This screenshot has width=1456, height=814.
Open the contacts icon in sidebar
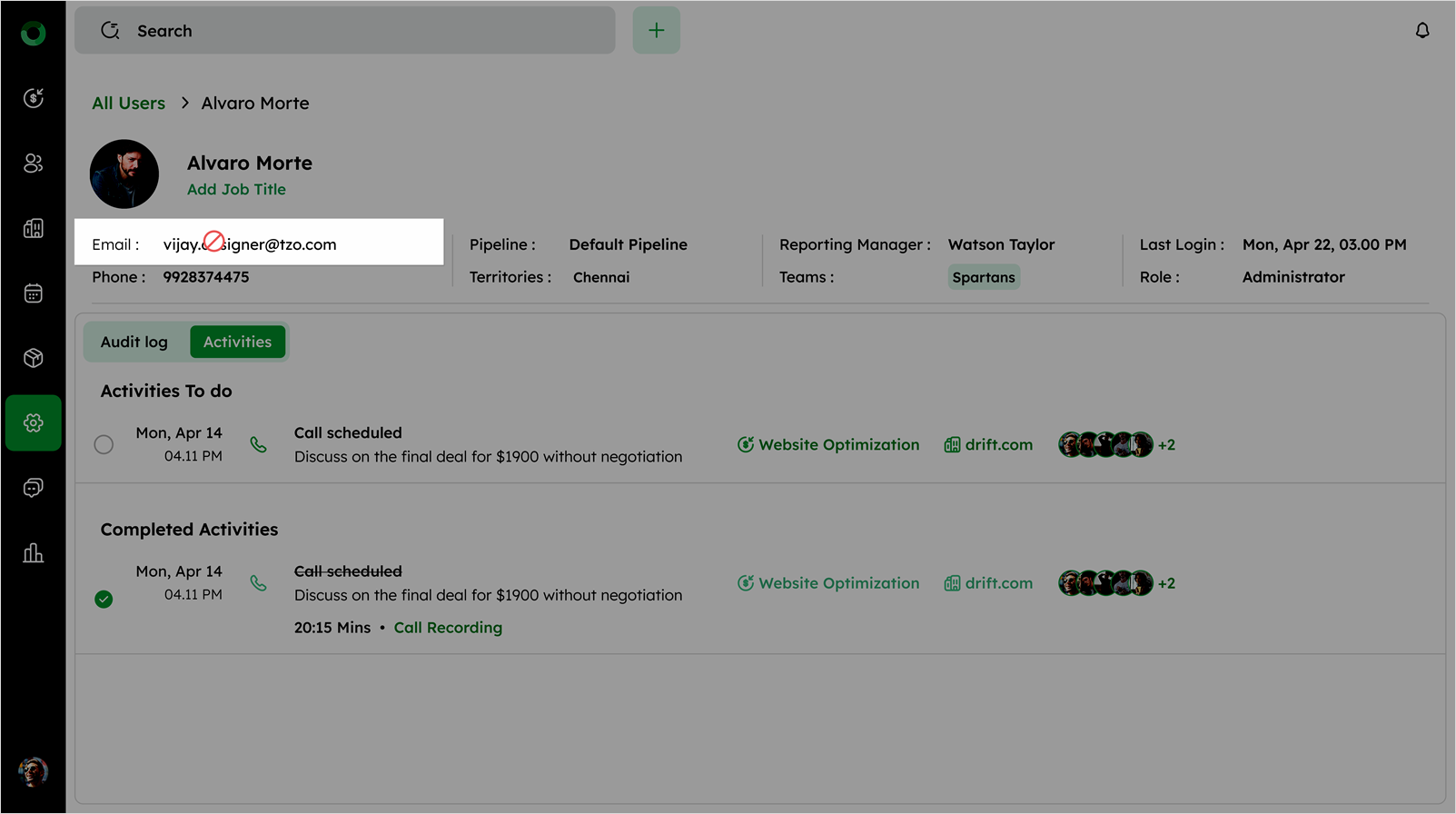(x=34, y=164)
